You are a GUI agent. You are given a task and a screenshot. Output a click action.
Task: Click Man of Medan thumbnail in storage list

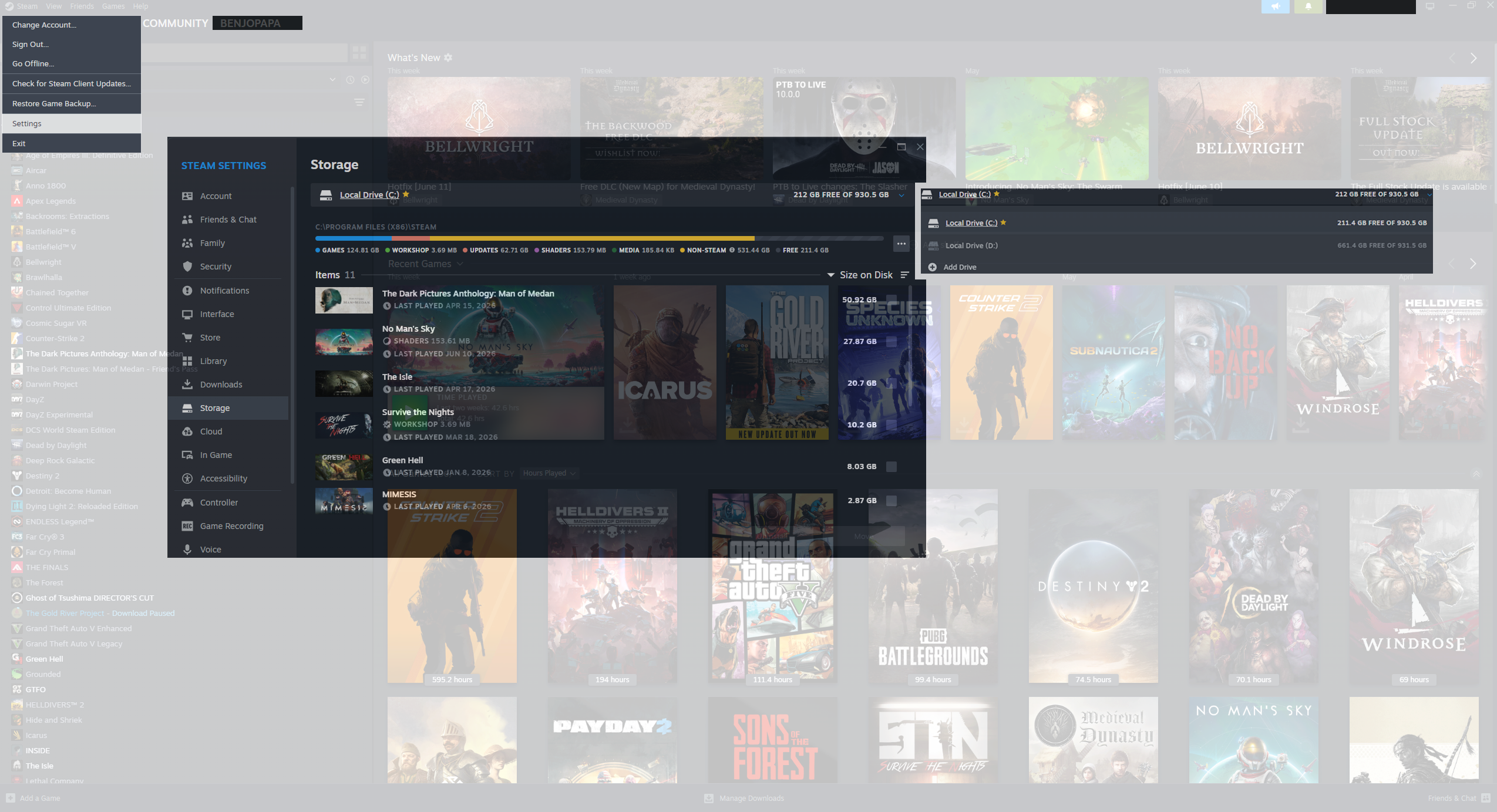click(x=344, y=300)
